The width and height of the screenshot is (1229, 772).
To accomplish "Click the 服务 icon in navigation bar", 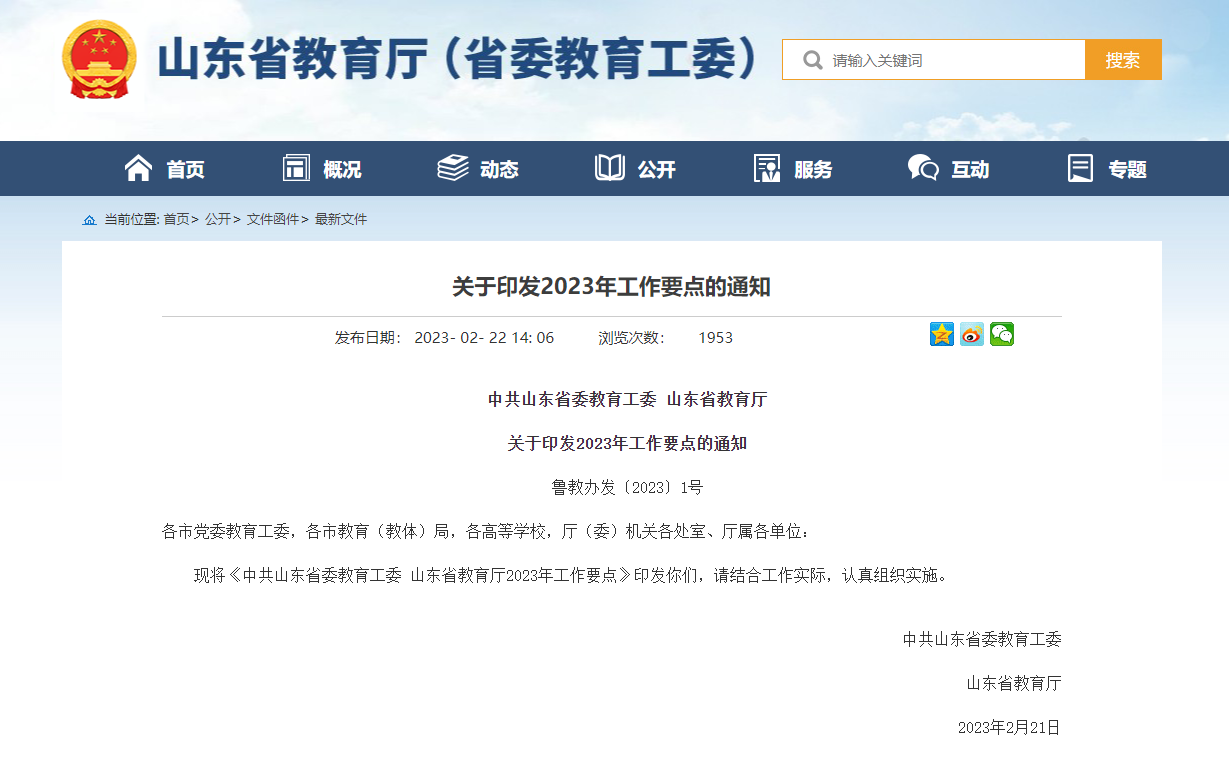I will (767, 168).
